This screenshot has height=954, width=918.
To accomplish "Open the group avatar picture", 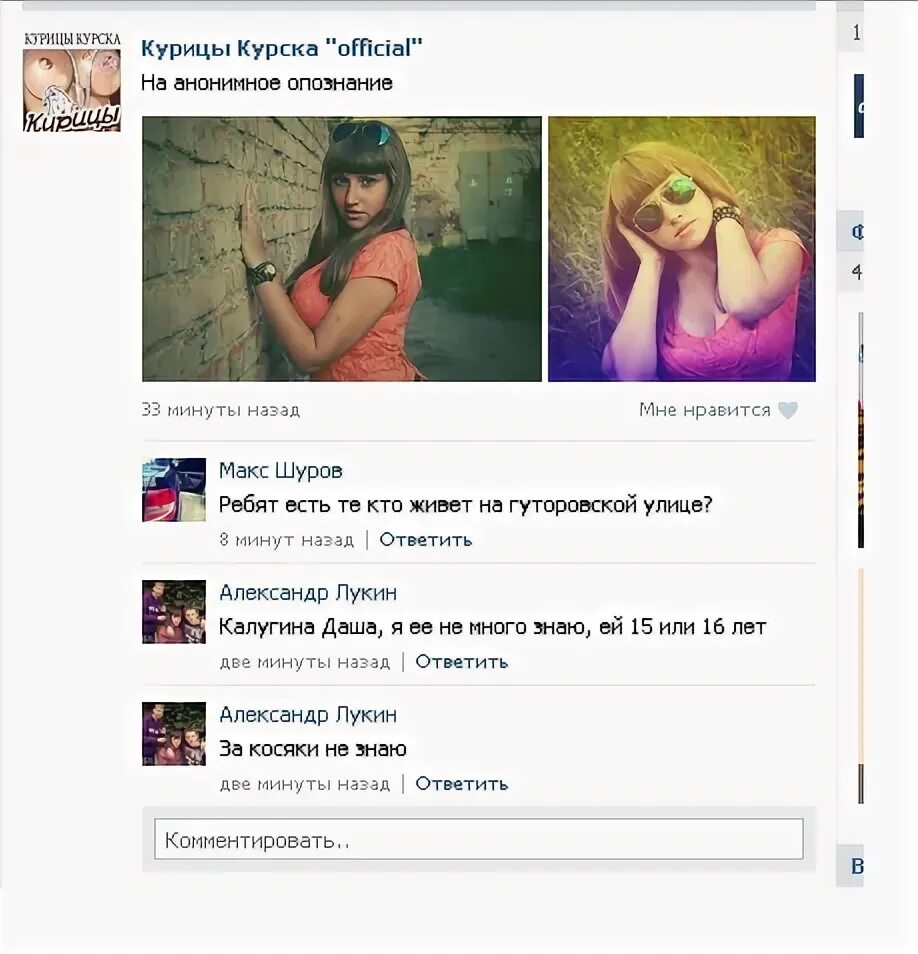I will 72,82.
